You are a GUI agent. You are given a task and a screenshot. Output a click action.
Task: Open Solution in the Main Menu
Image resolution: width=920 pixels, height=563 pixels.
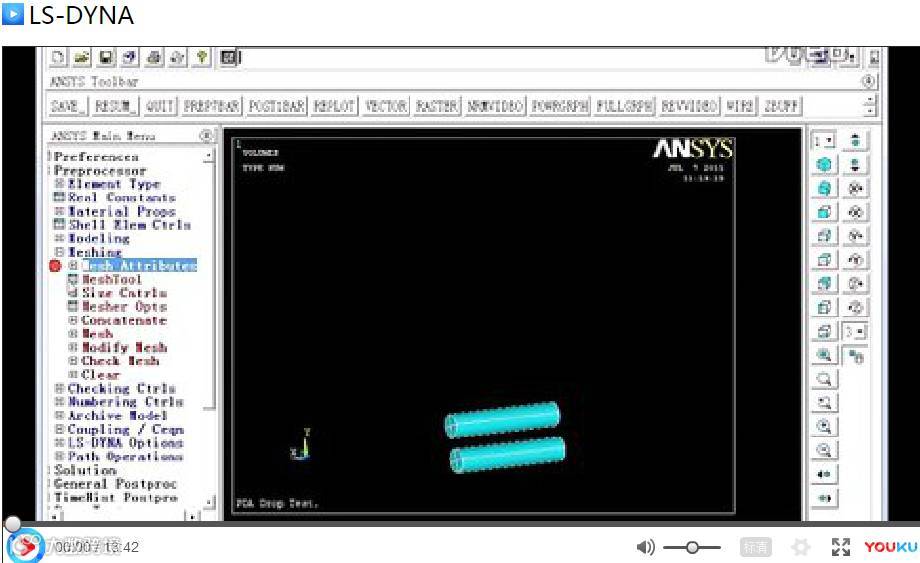85,470
